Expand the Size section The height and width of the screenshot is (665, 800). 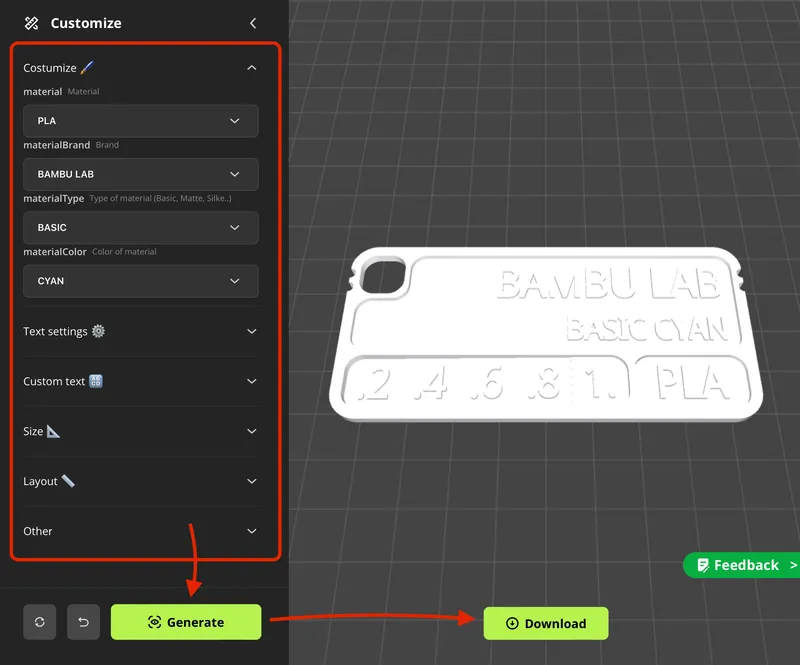140,431
